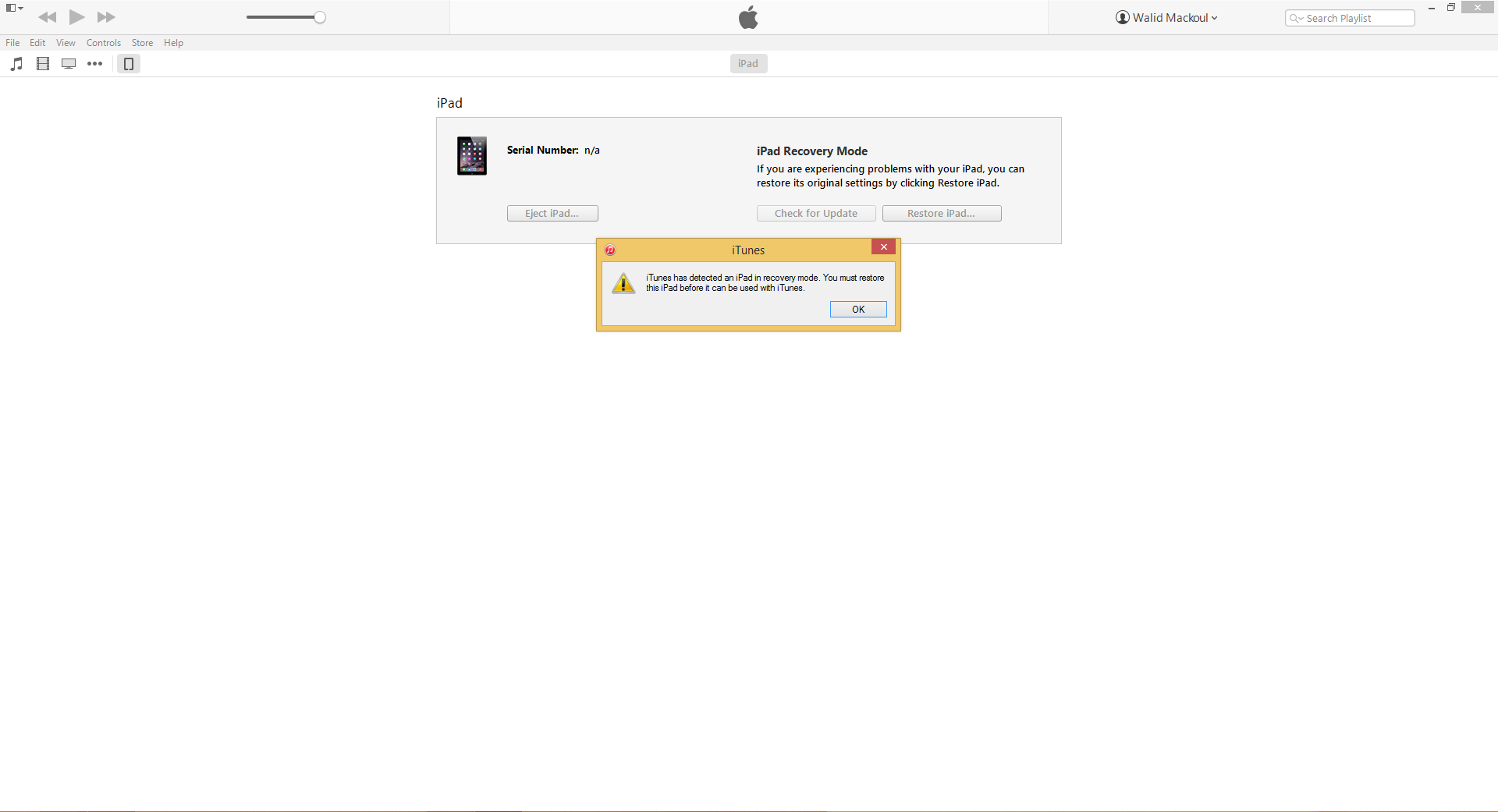Click the warning triangle icon in the dialog

tap(623, 283)
